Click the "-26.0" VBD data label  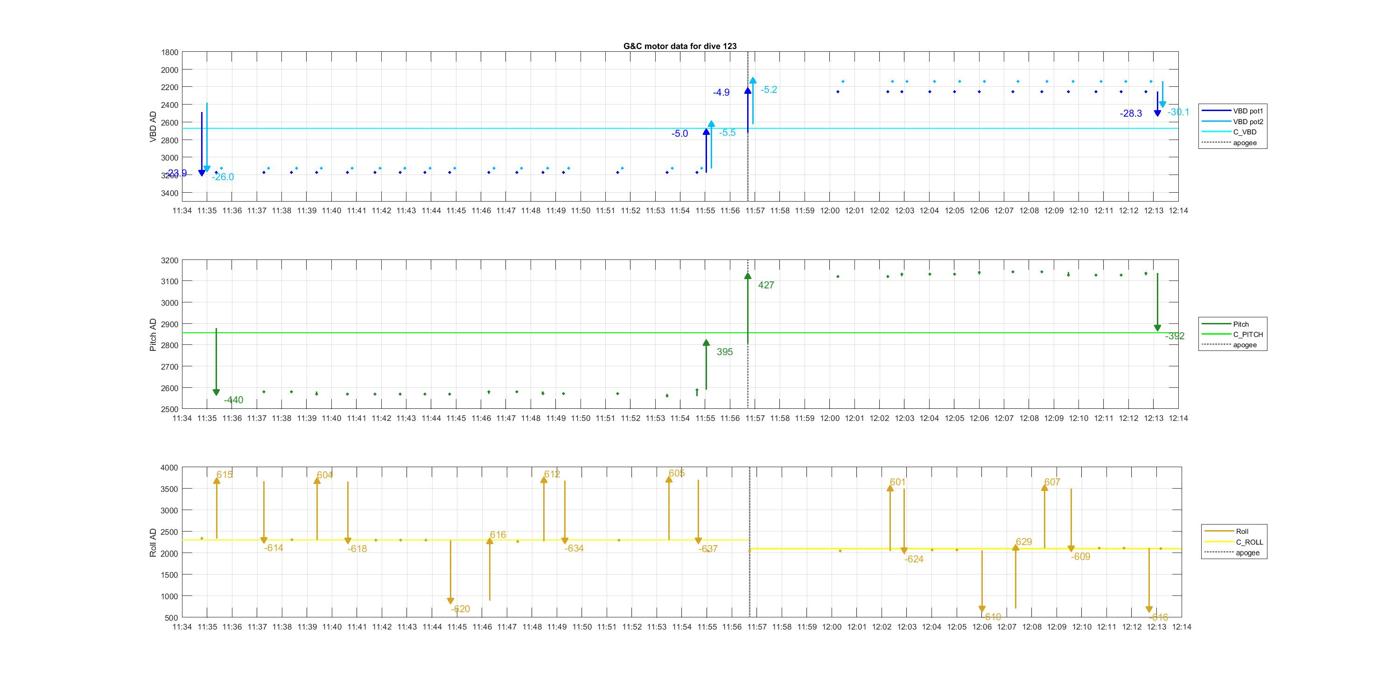point(223,177)
